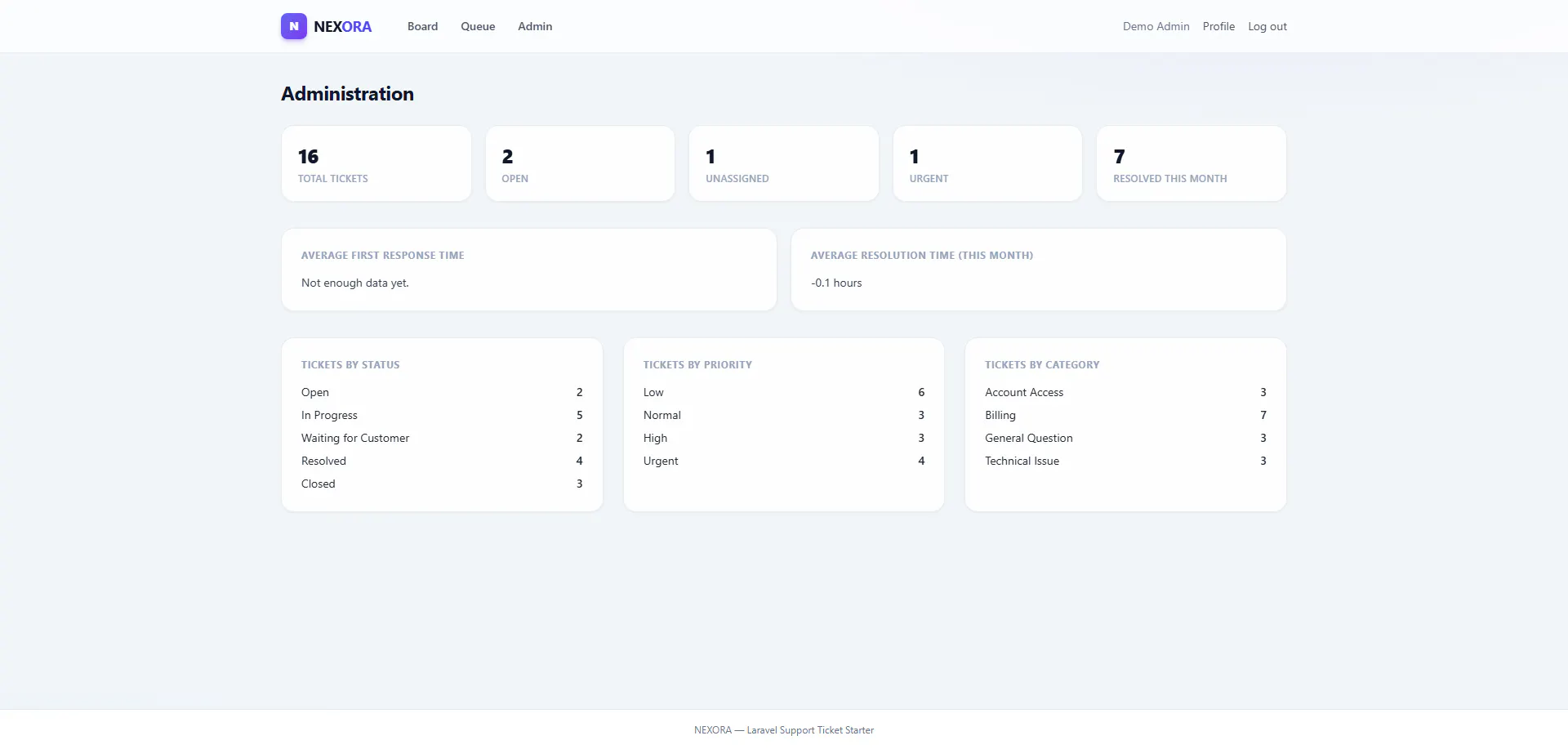Viewport: 1568px width, 749px height.
Task: Open the Admin section
Action: click(535, 26)
